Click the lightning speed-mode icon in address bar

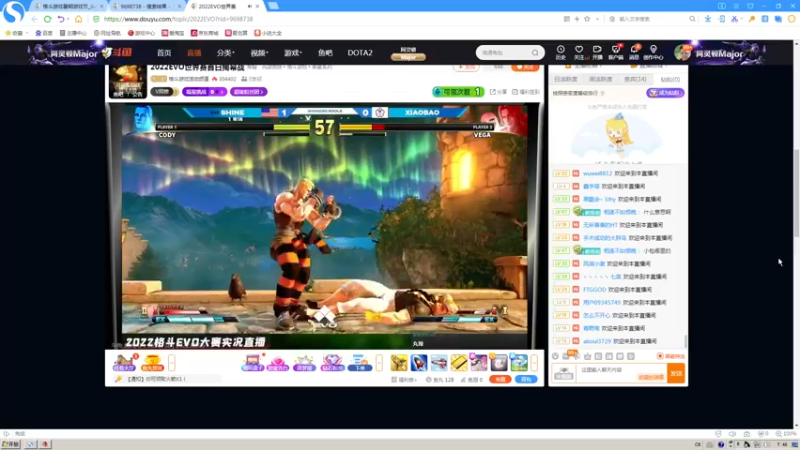577,19
